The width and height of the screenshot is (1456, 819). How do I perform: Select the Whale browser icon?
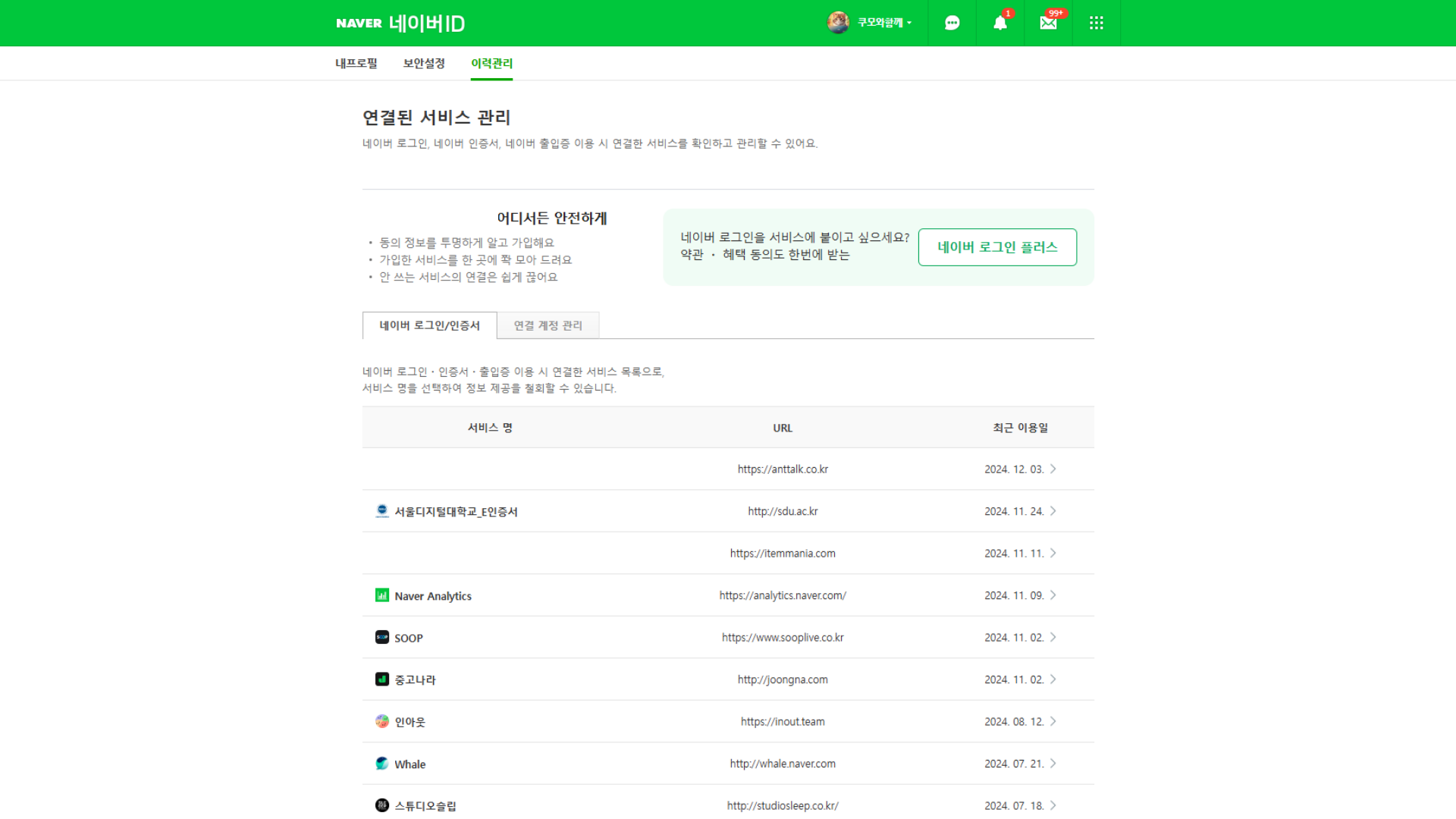pos(381,763)
